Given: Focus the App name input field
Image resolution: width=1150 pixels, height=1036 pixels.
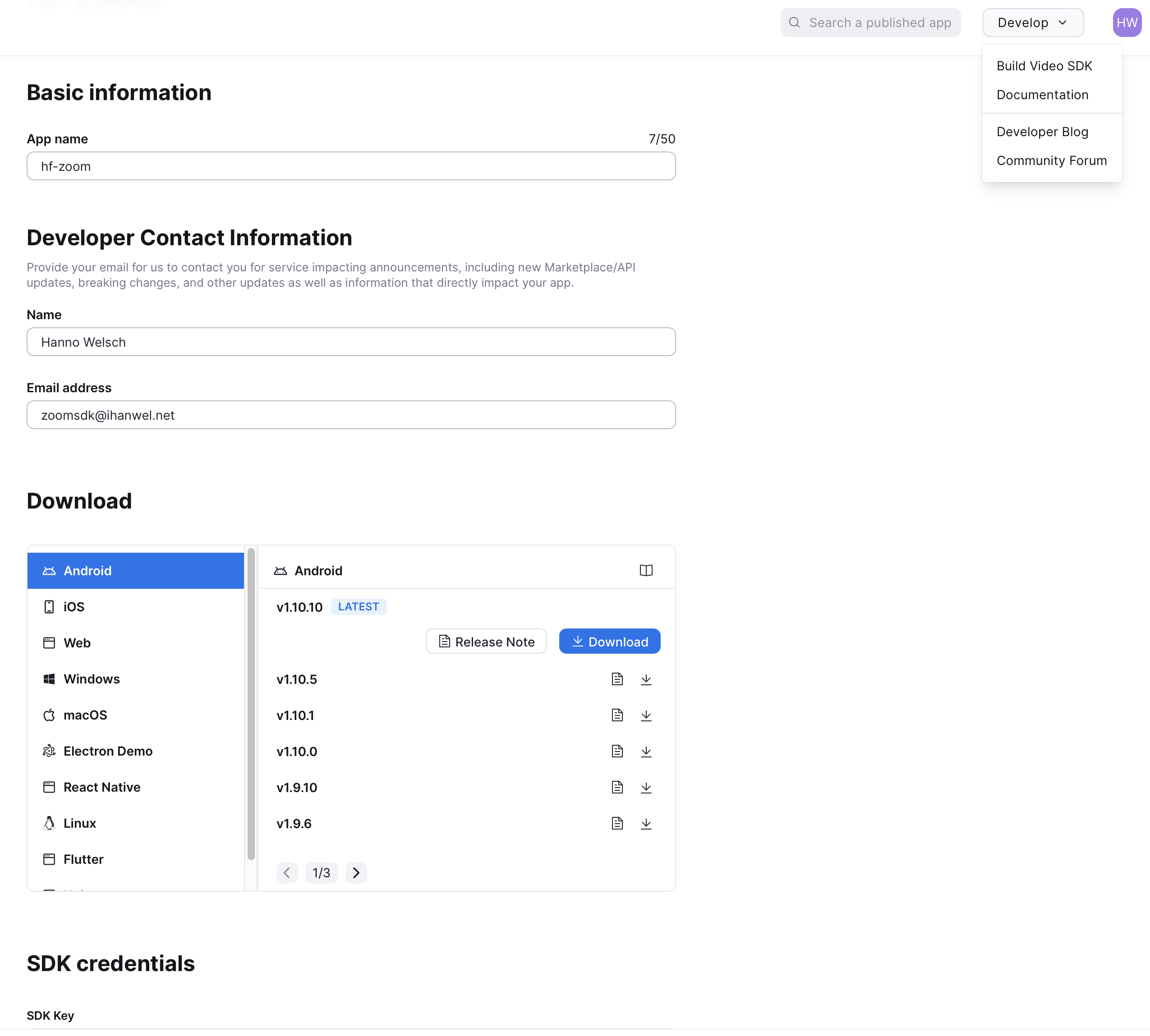Looking at the screenshot, I should coord(351,166).
